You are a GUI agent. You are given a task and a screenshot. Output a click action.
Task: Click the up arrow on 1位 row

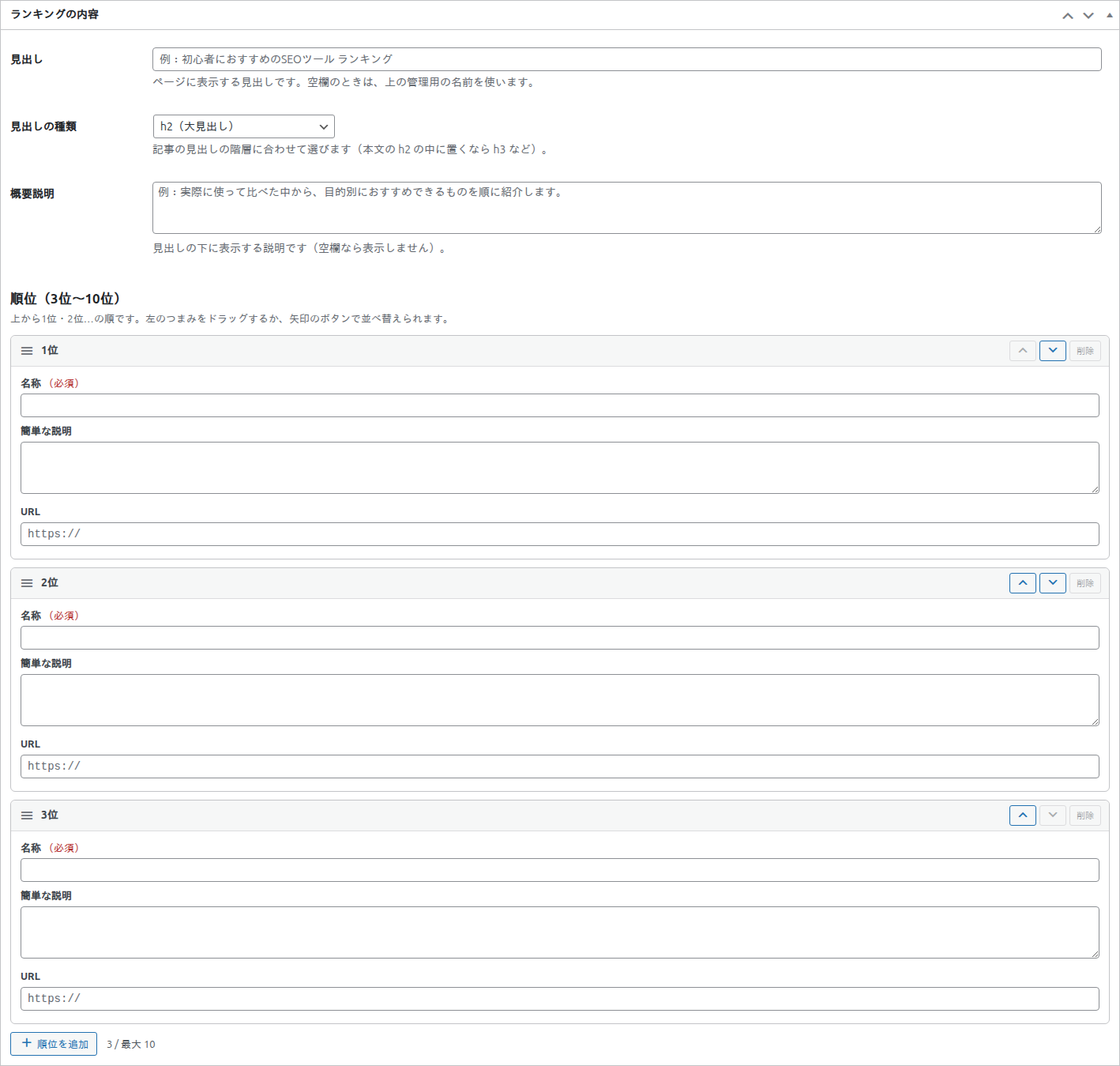click(1023, 351)
